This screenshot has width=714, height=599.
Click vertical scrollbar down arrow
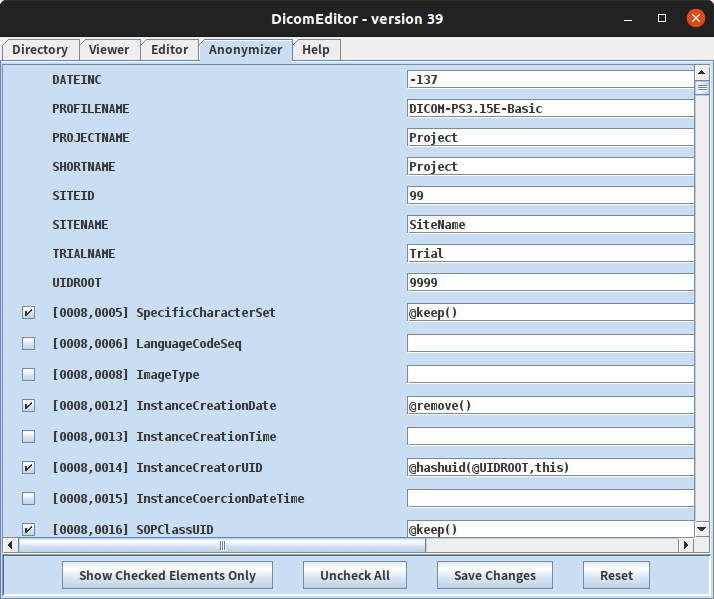pos(702,529)
